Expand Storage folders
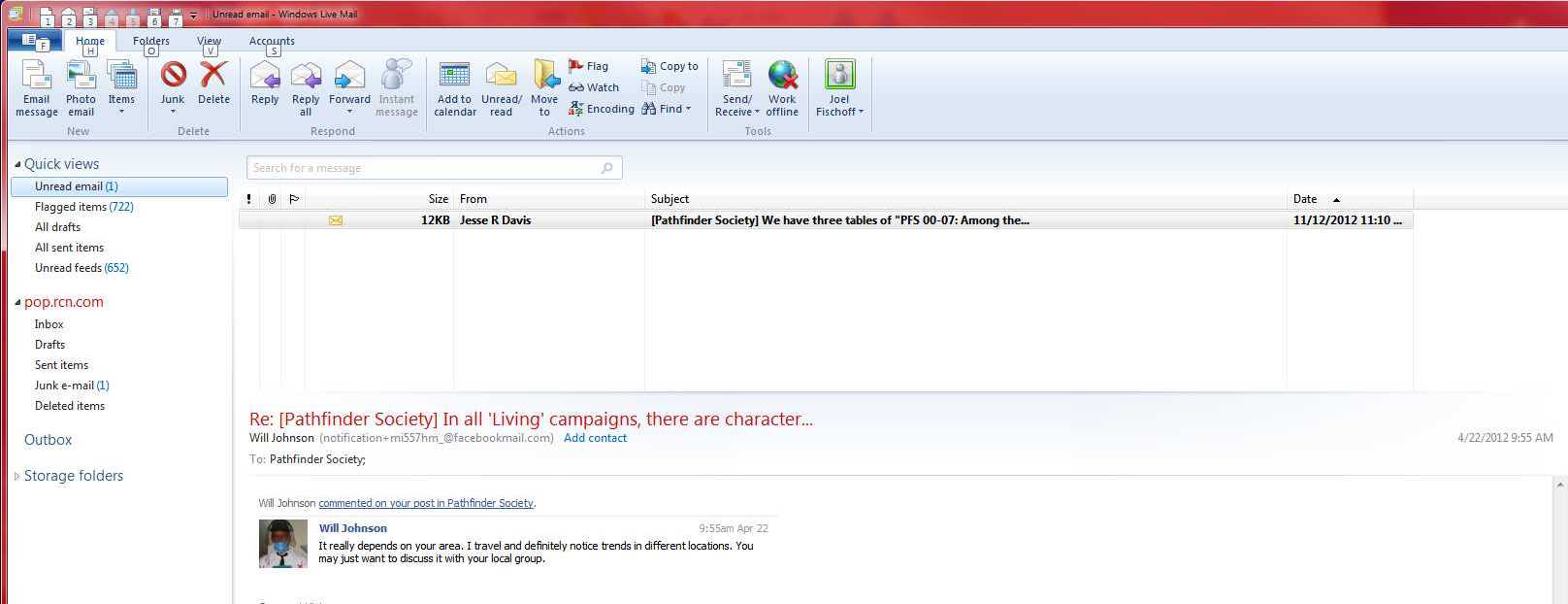Viewport: 1568px width, 604px height. (16, 476)
